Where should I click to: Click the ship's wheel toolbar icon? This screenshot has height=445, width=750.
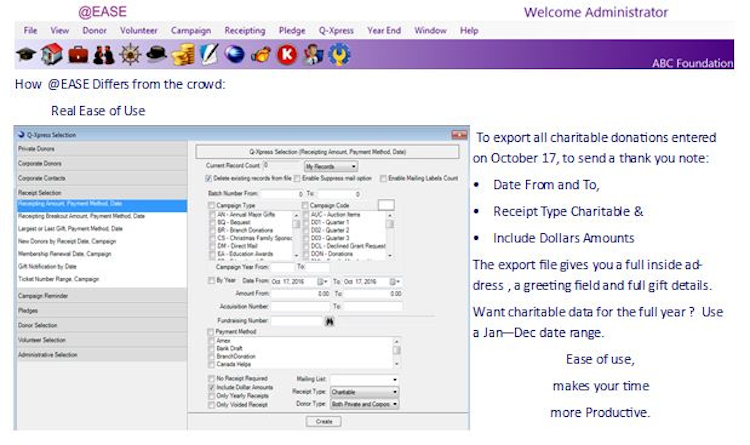(x=130, y=55)
